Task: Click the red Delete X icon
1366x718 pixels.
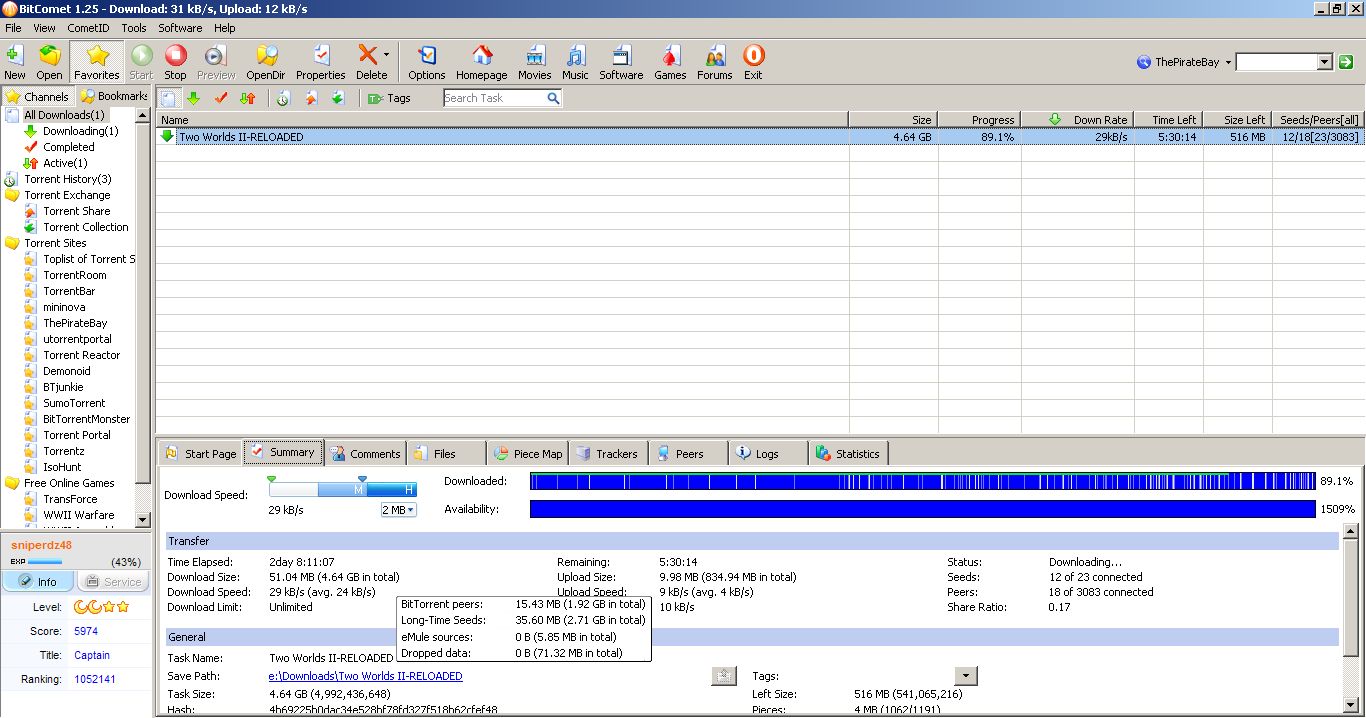Action: point(367,56)
